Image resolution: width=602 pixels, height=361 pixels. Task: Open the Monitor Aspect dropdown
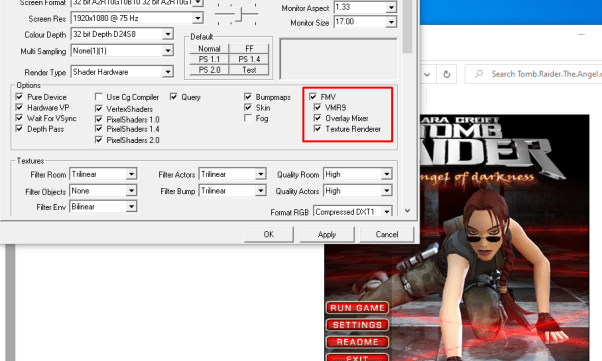[391, 7]
